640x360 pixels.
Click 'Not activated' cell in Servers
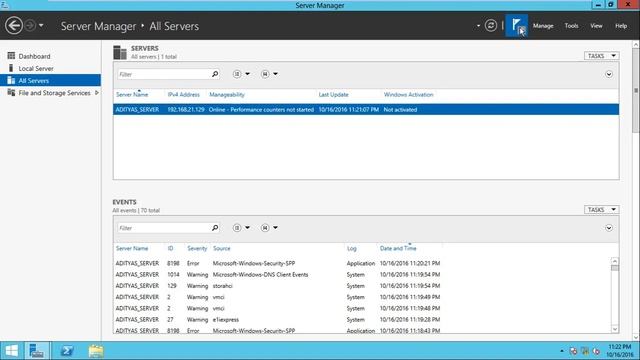point(400,110)
